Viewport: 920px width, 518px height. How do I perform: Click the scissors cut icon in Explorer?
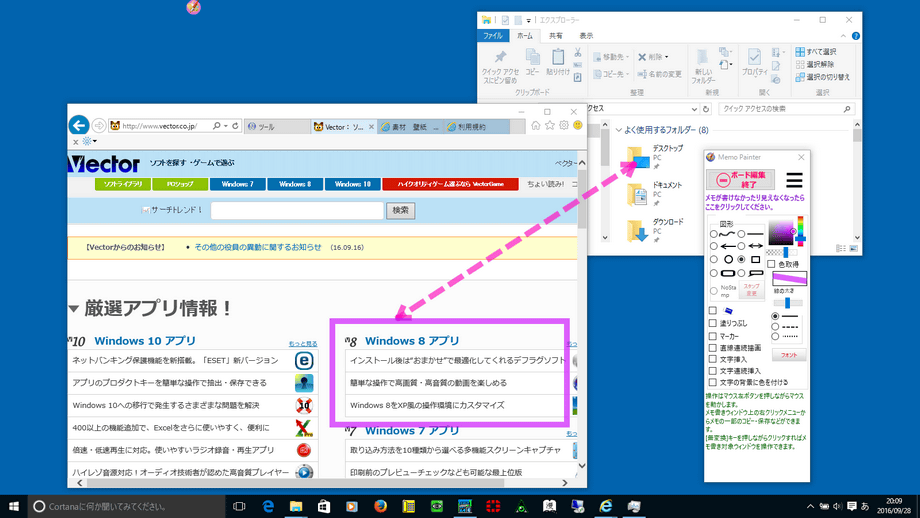pos(578,52)
